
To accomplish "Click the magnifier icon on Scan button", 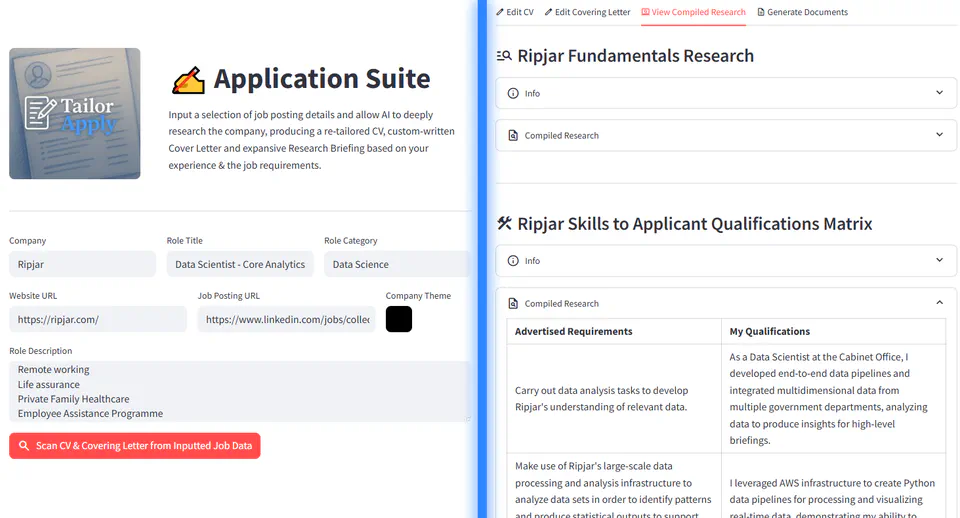I will click(x=24, y=446).
